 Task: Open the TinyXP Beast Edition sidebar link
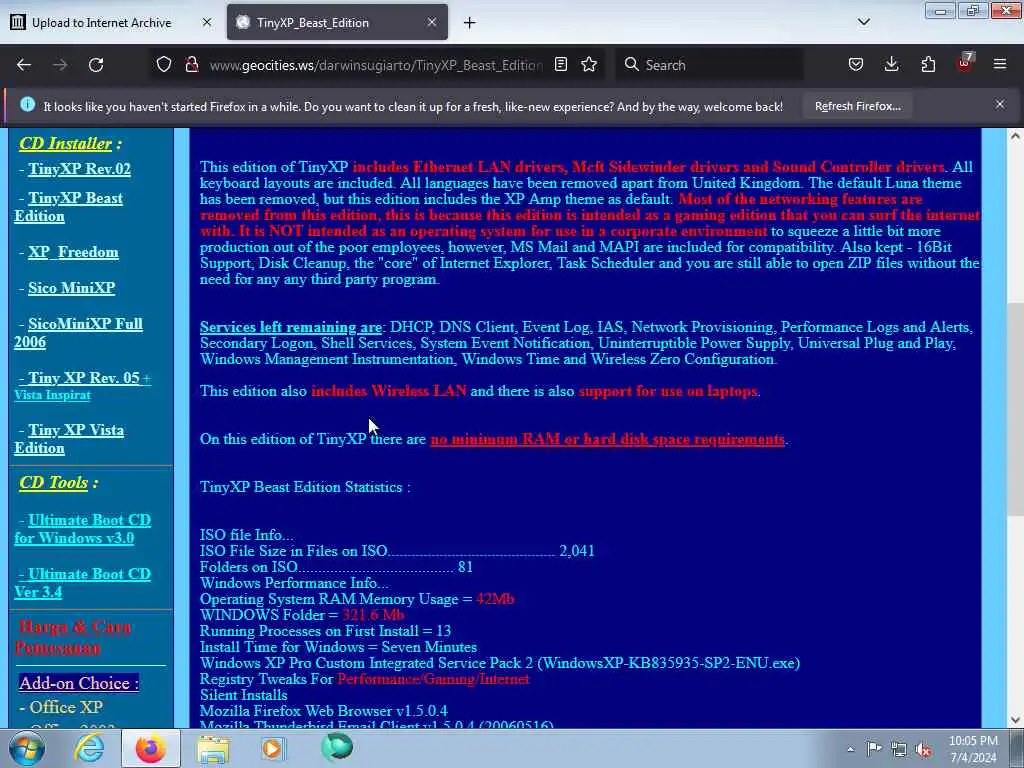click(69, 207)
